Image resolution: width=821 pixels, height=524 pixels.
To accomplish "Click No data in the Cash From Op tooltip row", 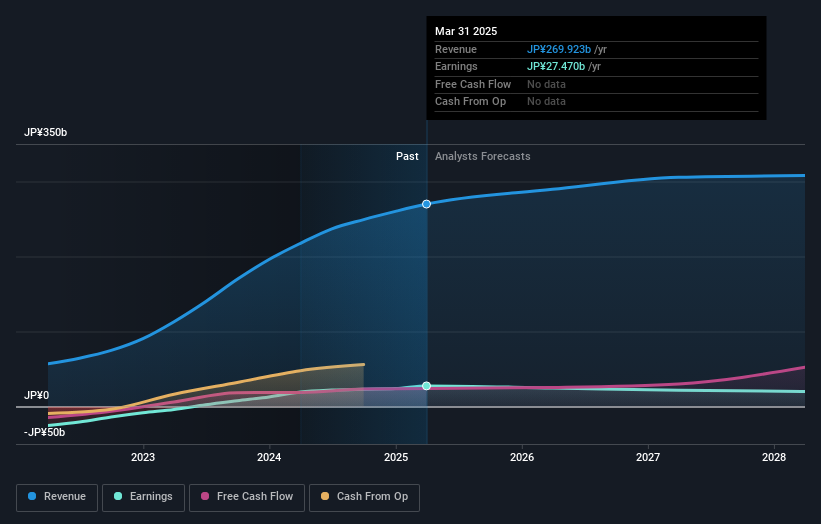I will [546, 102].
